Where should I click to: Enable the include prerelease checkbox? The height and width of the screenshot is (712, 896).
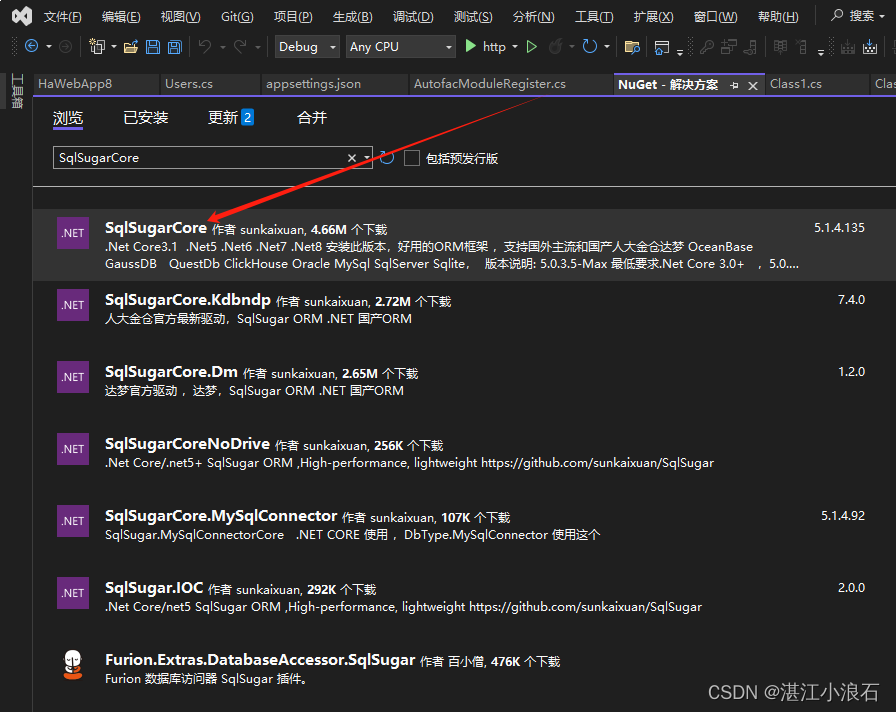point(411,158)
